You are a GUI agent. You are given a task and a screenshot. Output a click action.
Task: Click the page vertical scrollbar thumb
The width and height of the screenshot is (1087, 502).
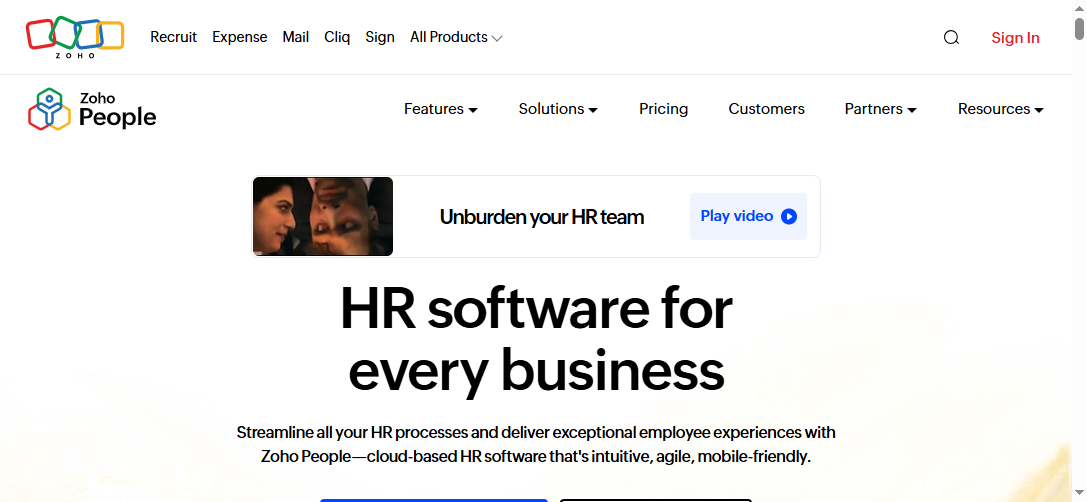coord(1079,28)
